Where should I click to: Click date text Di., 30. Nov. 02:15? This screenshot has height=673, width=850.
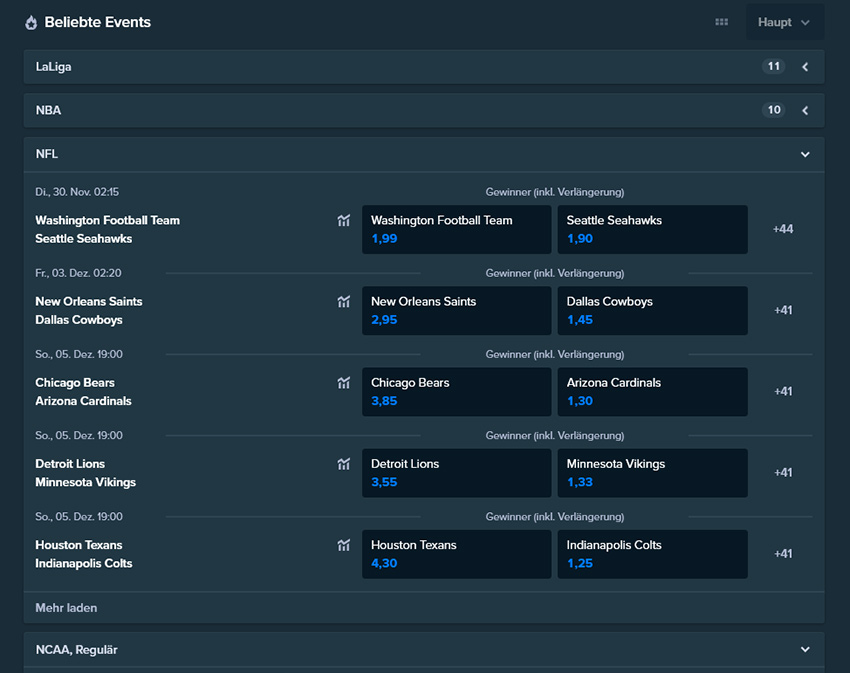[x=77, y=192]
